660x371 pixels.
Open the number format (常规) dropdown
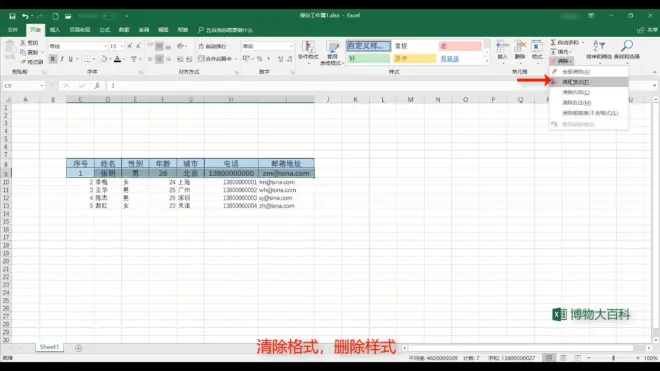point(291,46)
